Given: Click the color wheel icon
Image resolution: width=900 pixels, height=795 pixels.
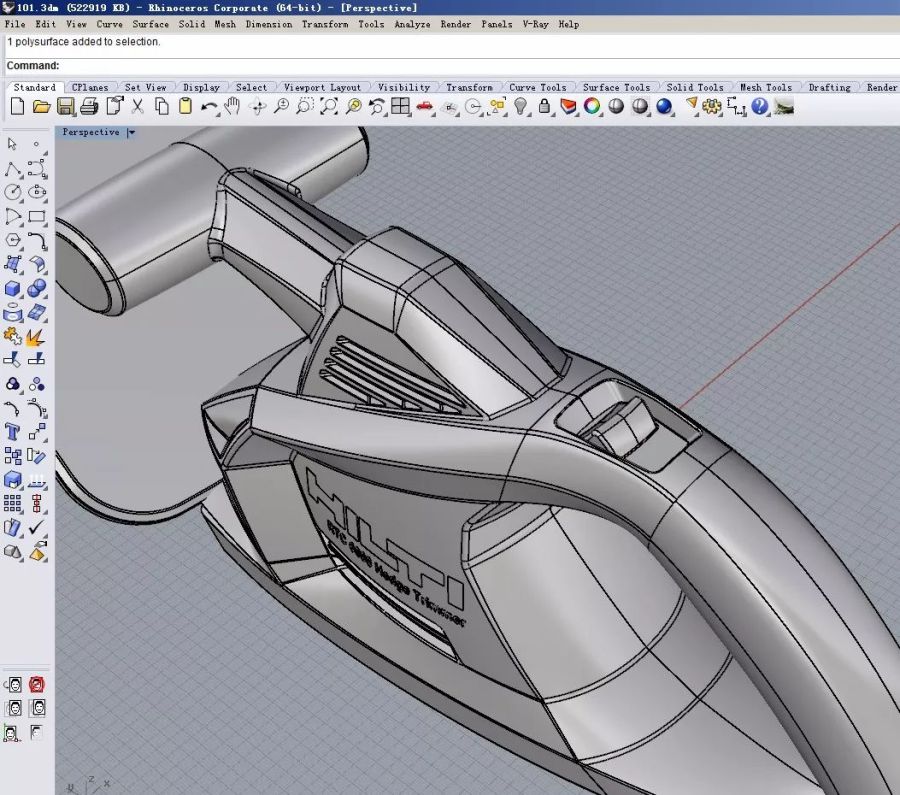Looking at the screenshot, I should pyautogui.click(x=592, y=107).
